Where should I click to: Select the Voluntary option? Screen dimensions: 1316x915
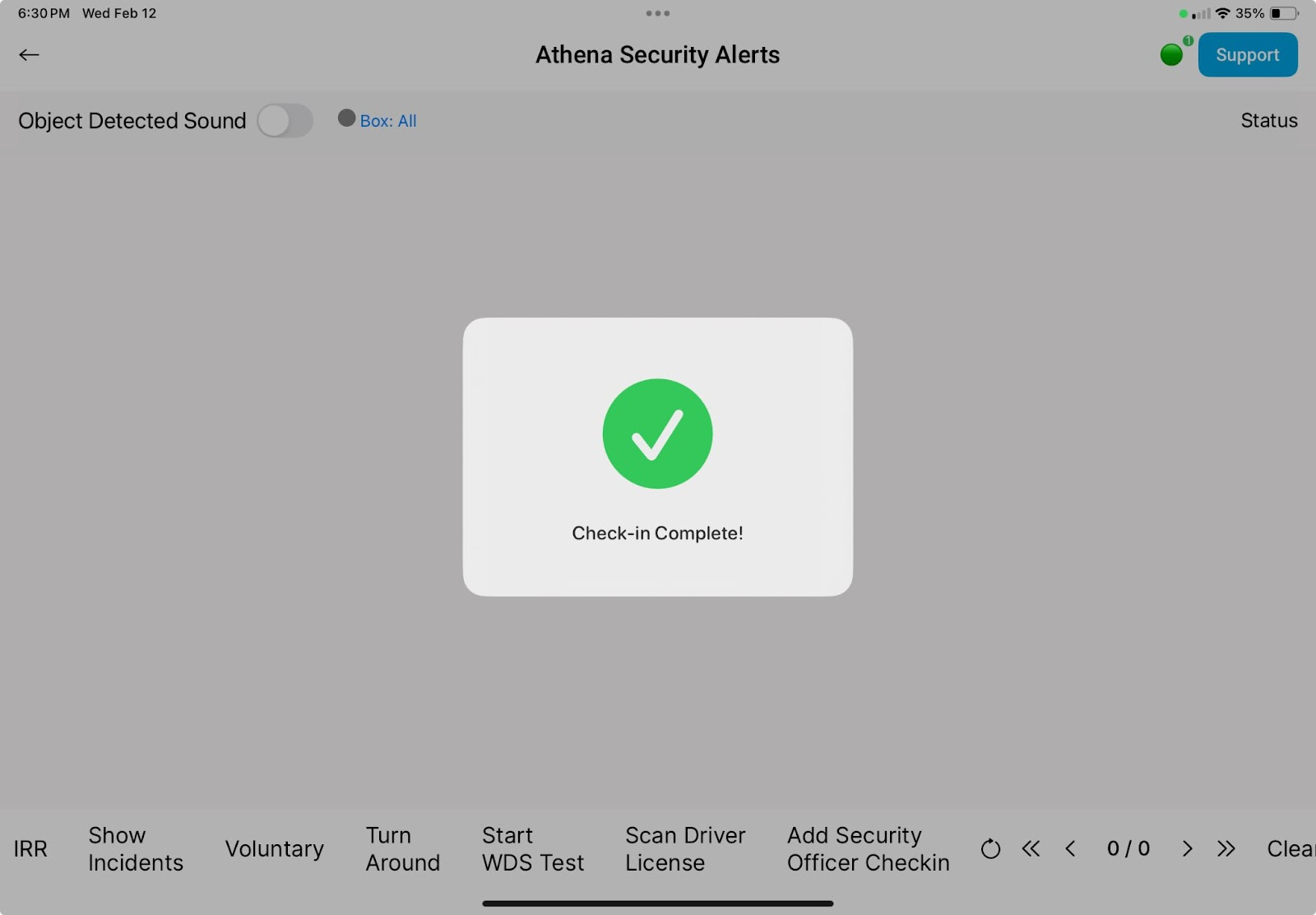[275, 849]
